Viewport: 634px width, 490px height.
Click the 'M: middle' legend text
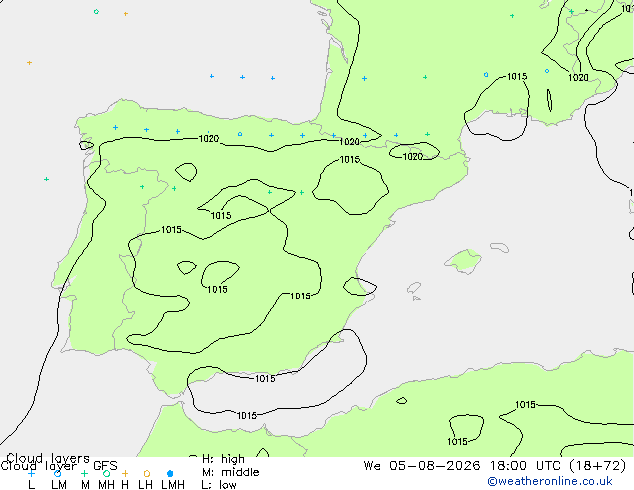pos(231,472)
